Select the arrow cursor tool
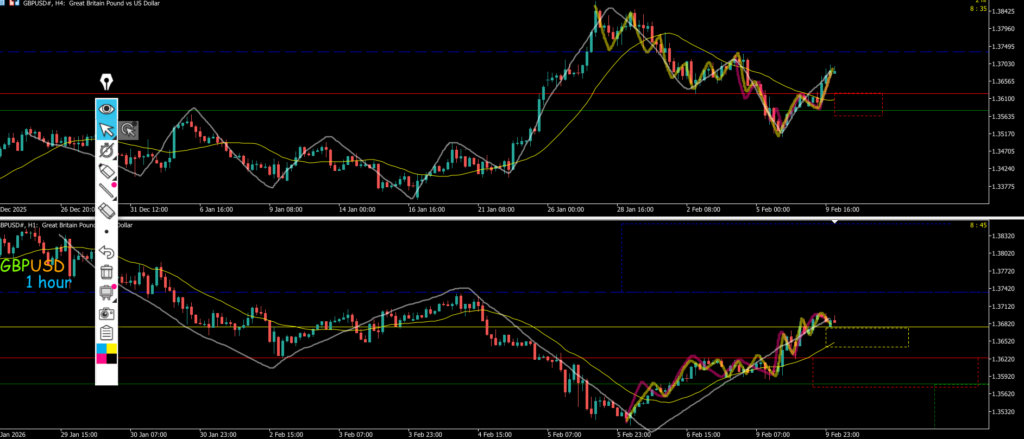1024x439 pixels. (106, 129)
